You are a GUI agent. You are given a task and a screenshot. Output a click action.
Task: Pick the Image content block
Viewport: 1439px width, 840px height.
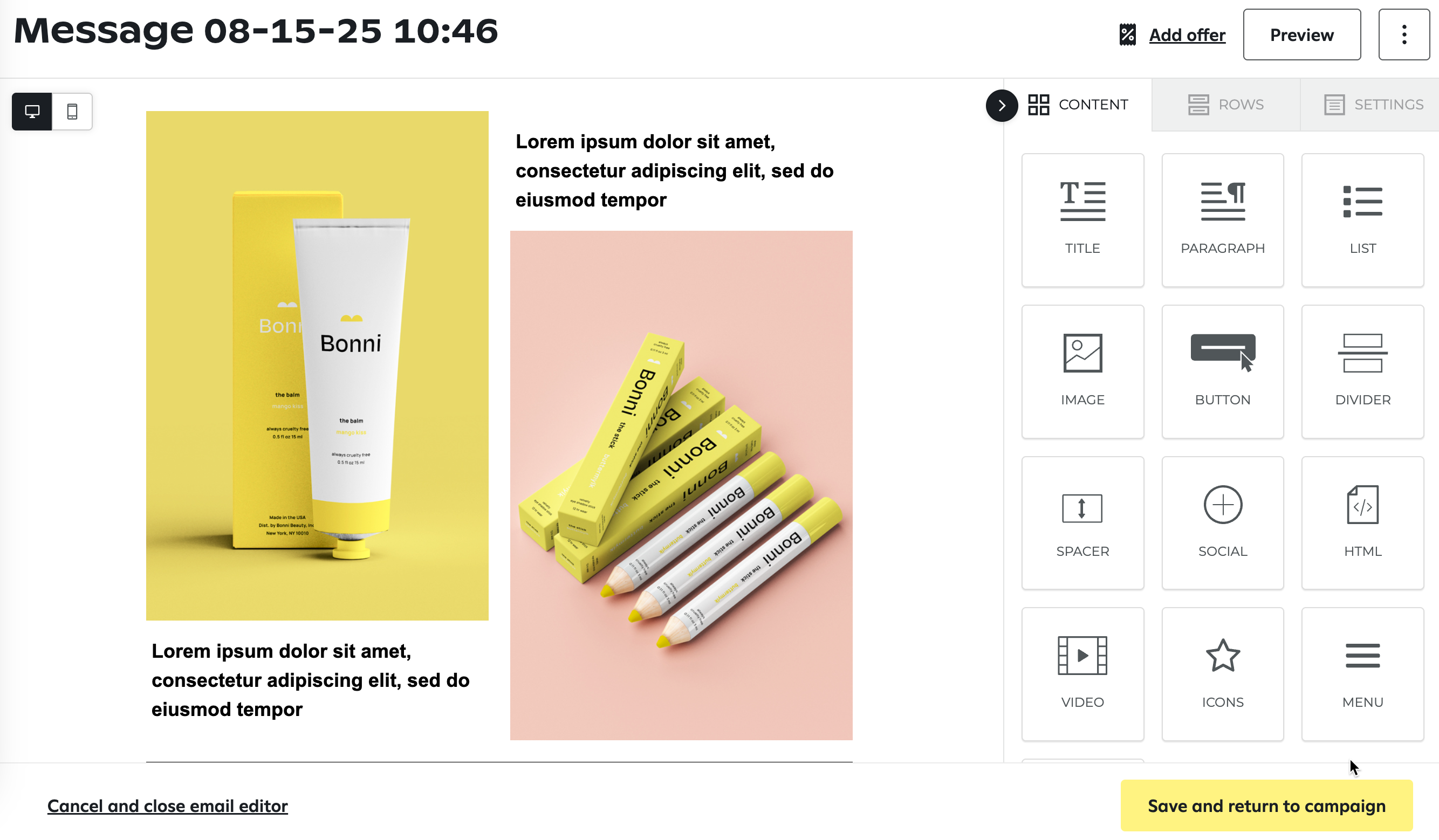click(x=1082, y=371)
